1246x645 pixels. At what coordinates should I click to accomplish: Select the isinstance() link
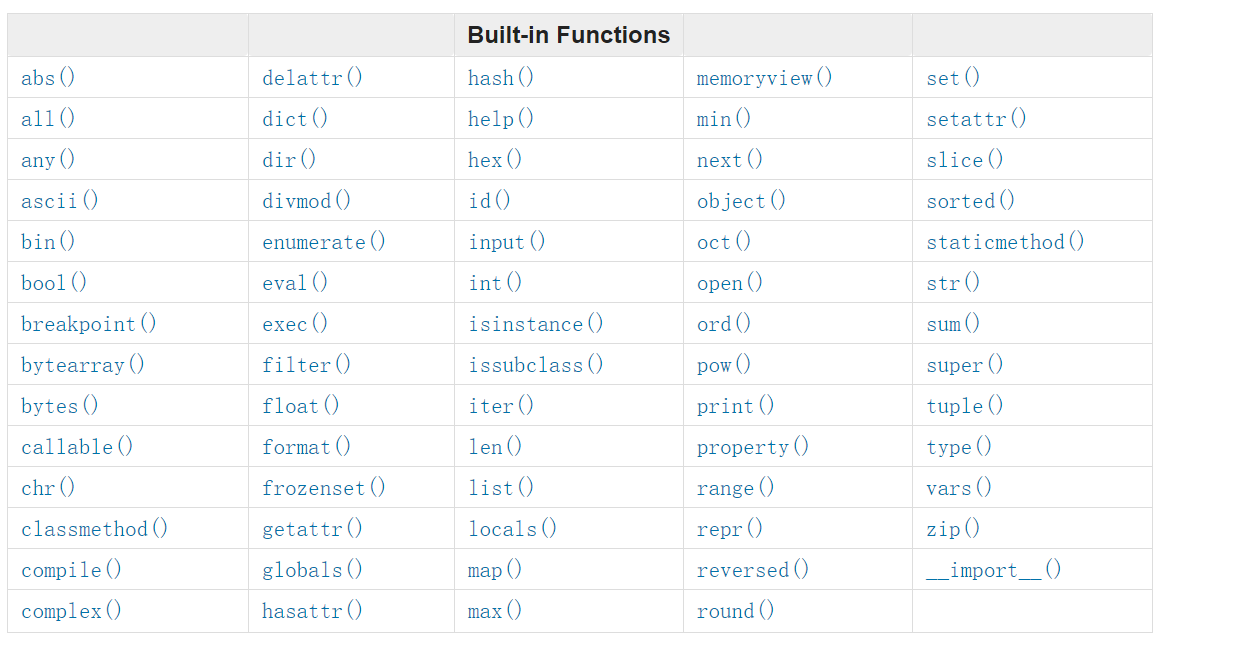(x=536, y=324)
